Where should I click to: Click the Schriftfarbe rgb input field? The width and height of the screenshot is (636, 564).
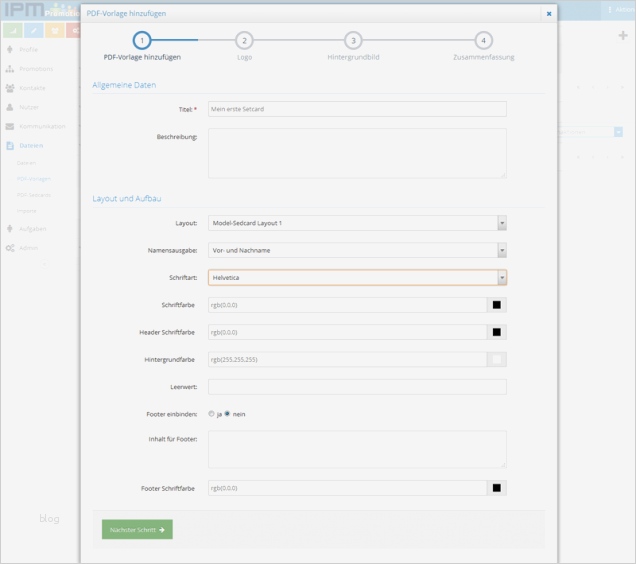tap(347, 305)
